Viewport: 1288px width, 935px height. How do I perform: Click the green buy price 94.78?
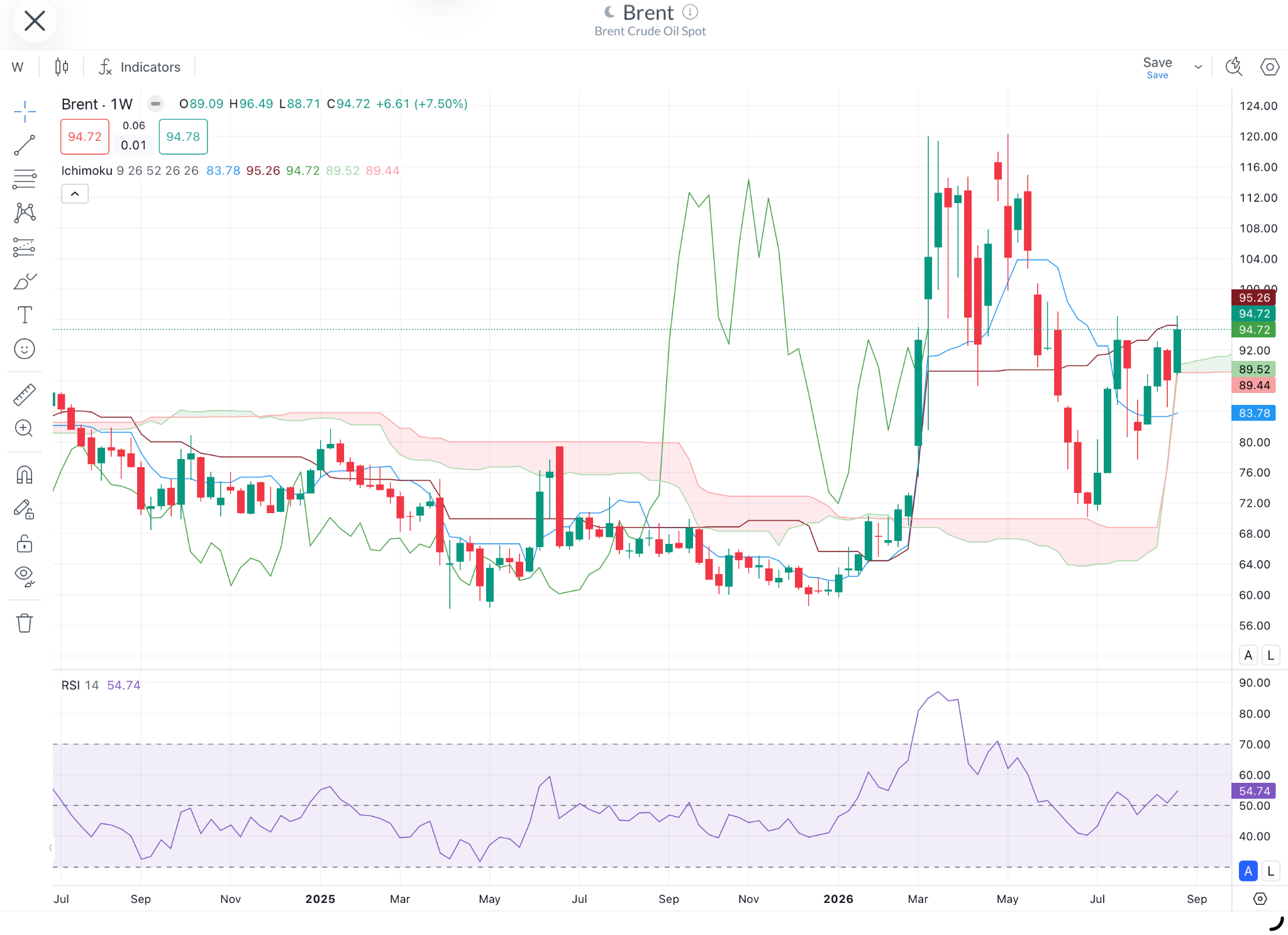pyautogui.click(x=183, y=136)
